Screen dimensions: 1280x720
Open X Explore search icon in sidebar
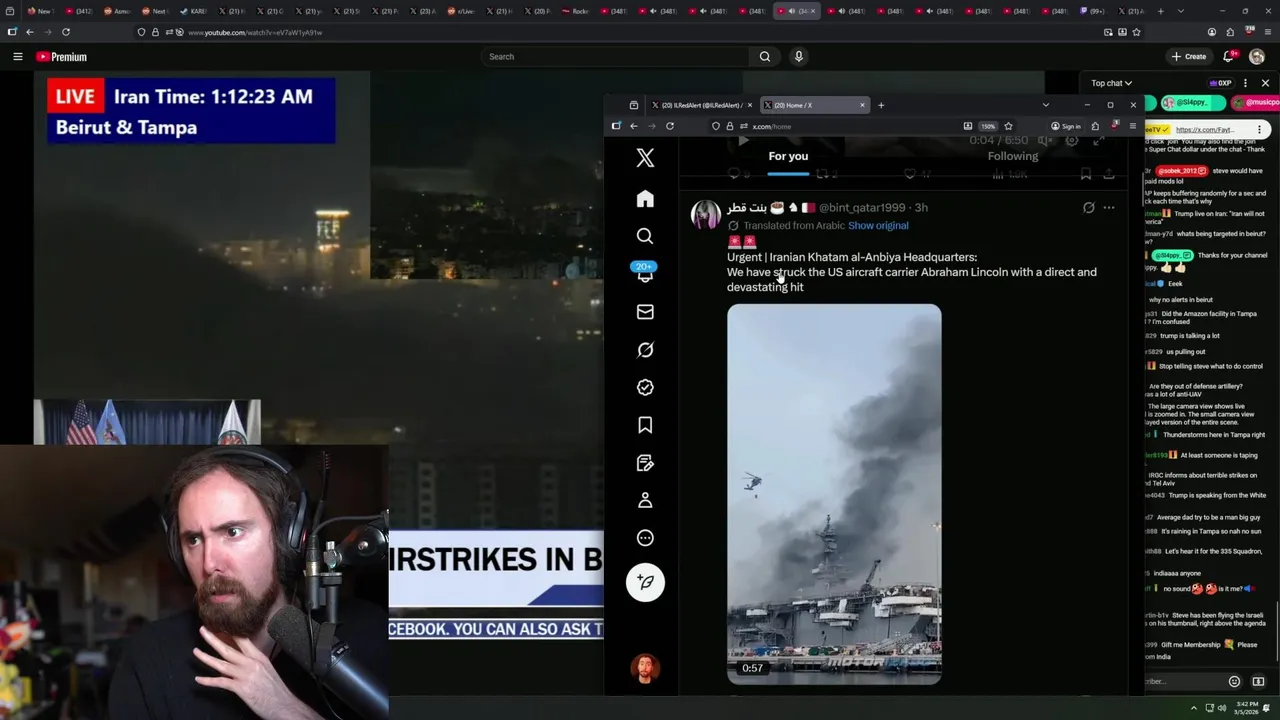click(645, 236)
